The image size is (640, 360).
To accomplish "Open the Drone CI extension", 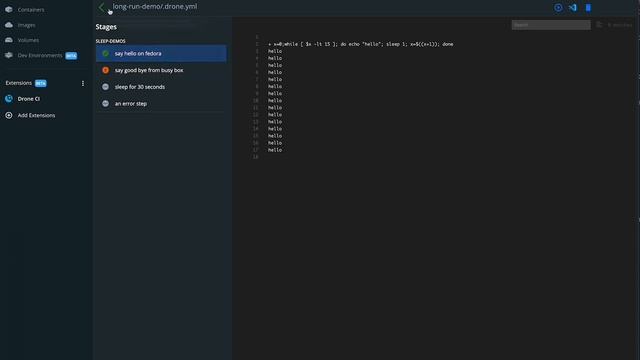I will tap(23, 99).
